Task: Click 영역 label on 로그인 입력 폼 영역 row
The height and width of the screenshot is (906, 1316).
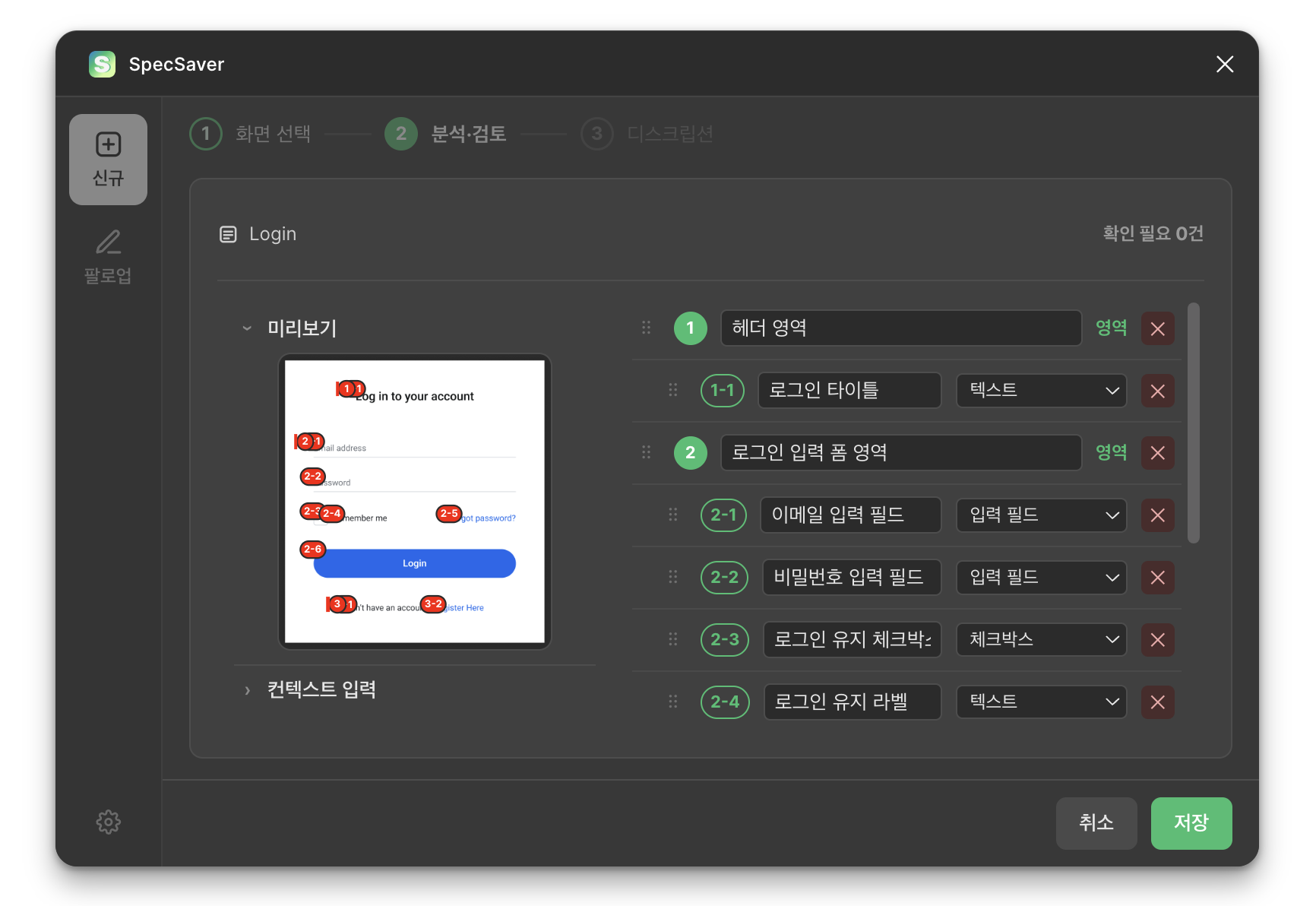Action: pyautogui.click(x=1112, y=452)
